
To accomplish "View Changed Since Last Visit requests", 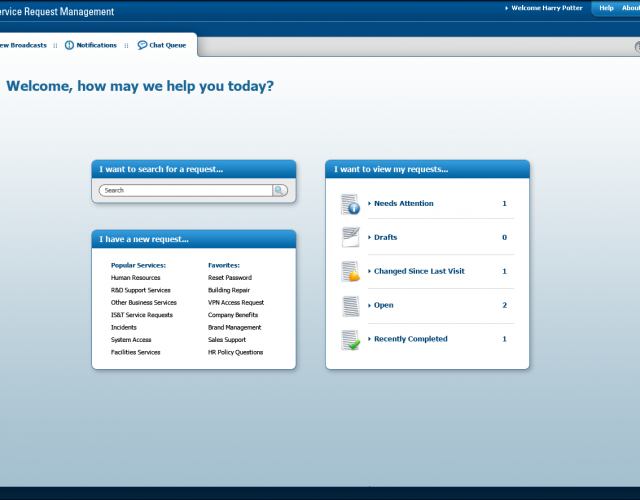I will tap(419, 271).
